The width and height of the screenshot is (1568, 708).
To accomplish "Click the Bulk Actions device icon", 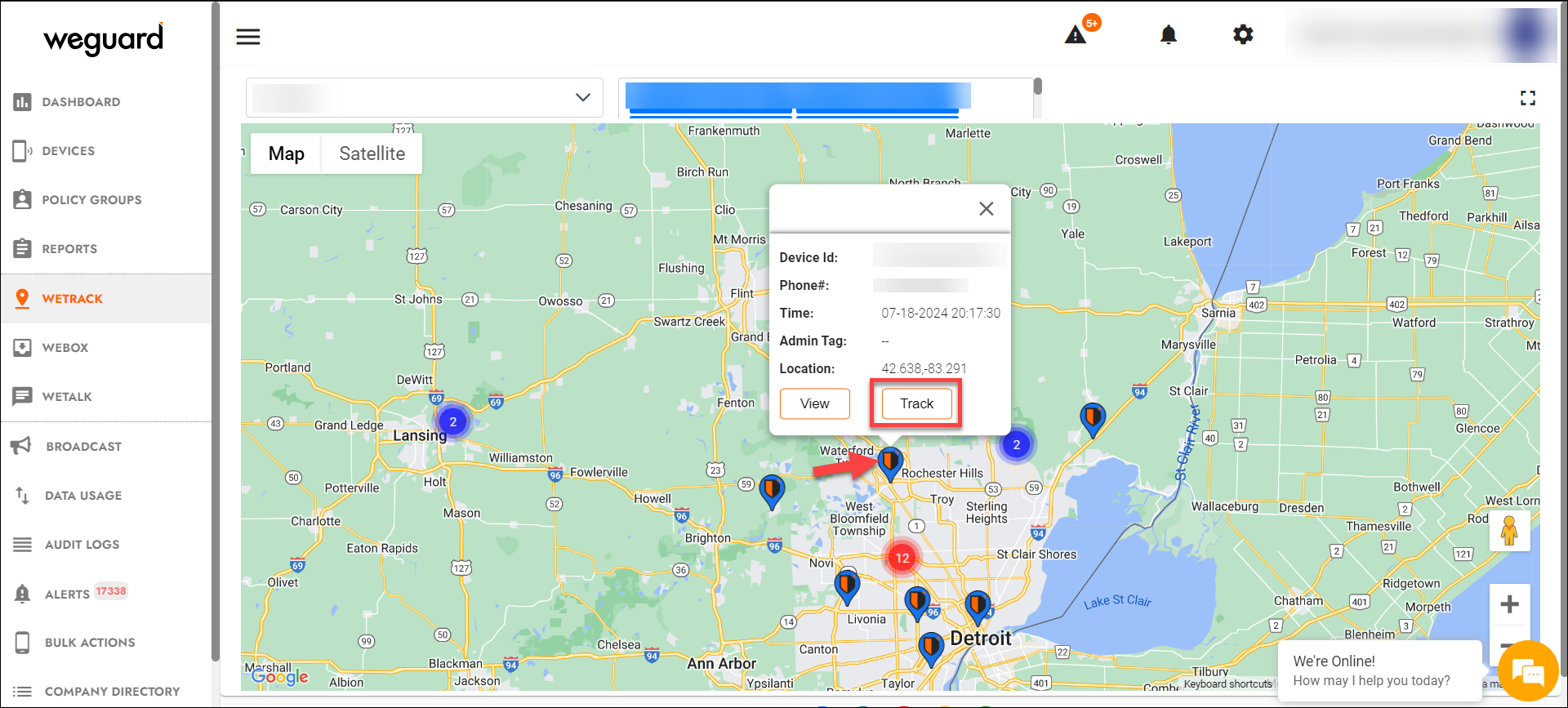I will pyautogui.click(x=22, y=643).
